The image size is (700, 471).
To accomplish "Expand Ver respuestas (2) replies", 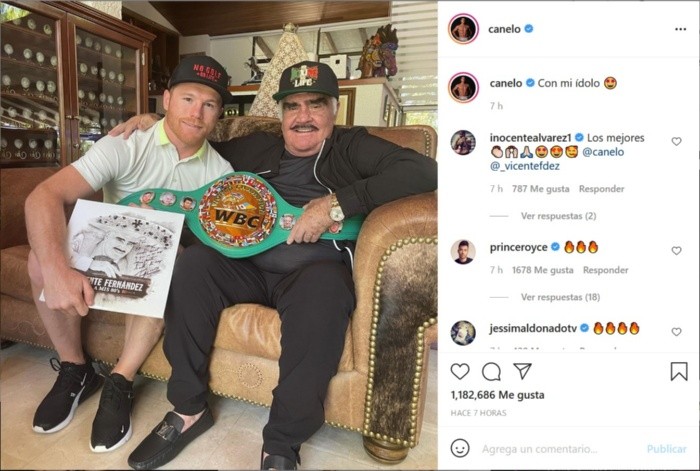I will click(558, 216).
